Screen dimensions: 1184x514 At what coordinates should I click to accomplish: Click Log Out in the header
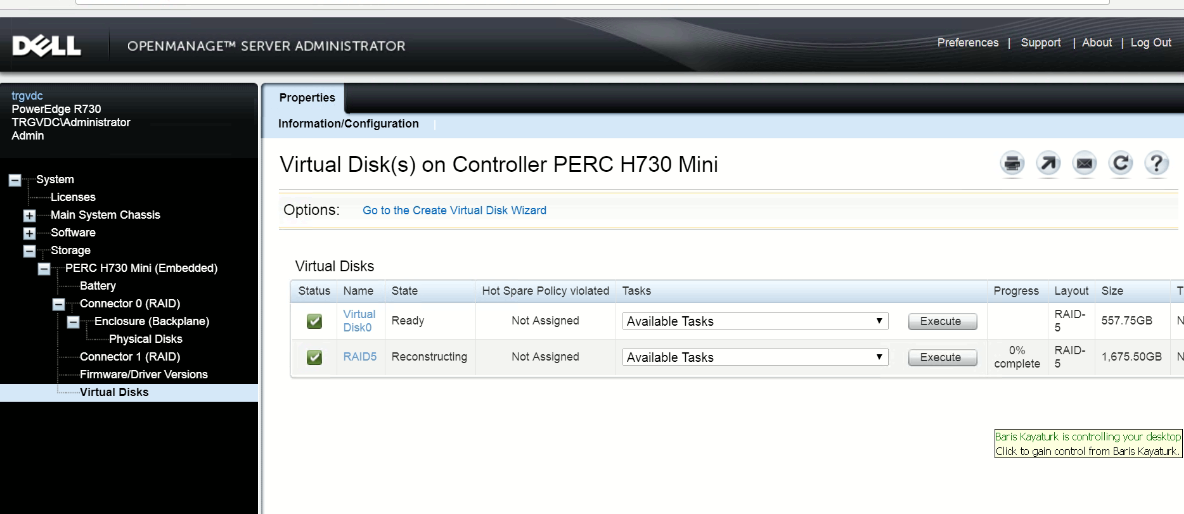pyautogui.click(x=1151, y=43)
